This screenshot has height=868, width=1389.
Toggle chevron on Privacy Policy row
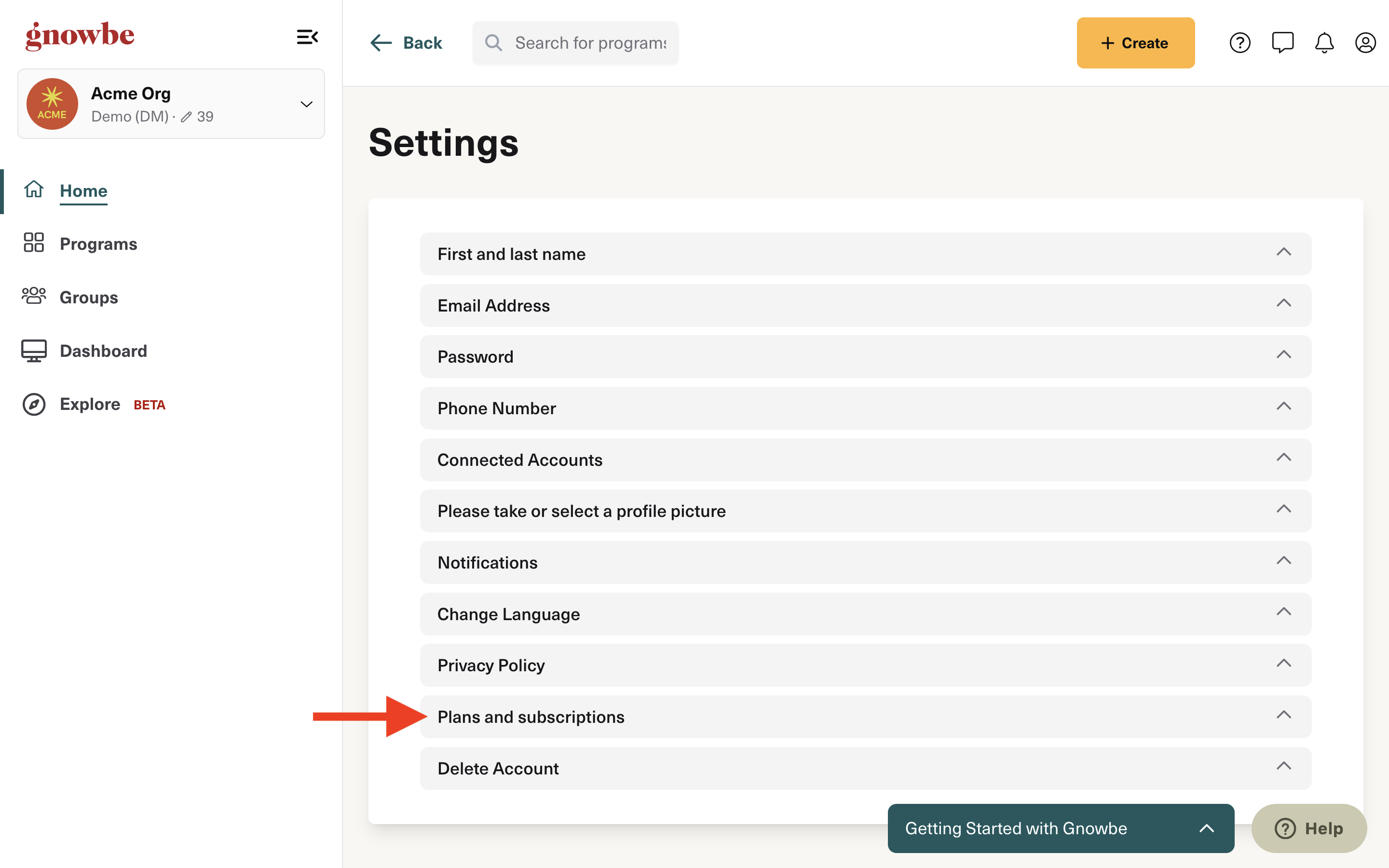[1284, 664]
